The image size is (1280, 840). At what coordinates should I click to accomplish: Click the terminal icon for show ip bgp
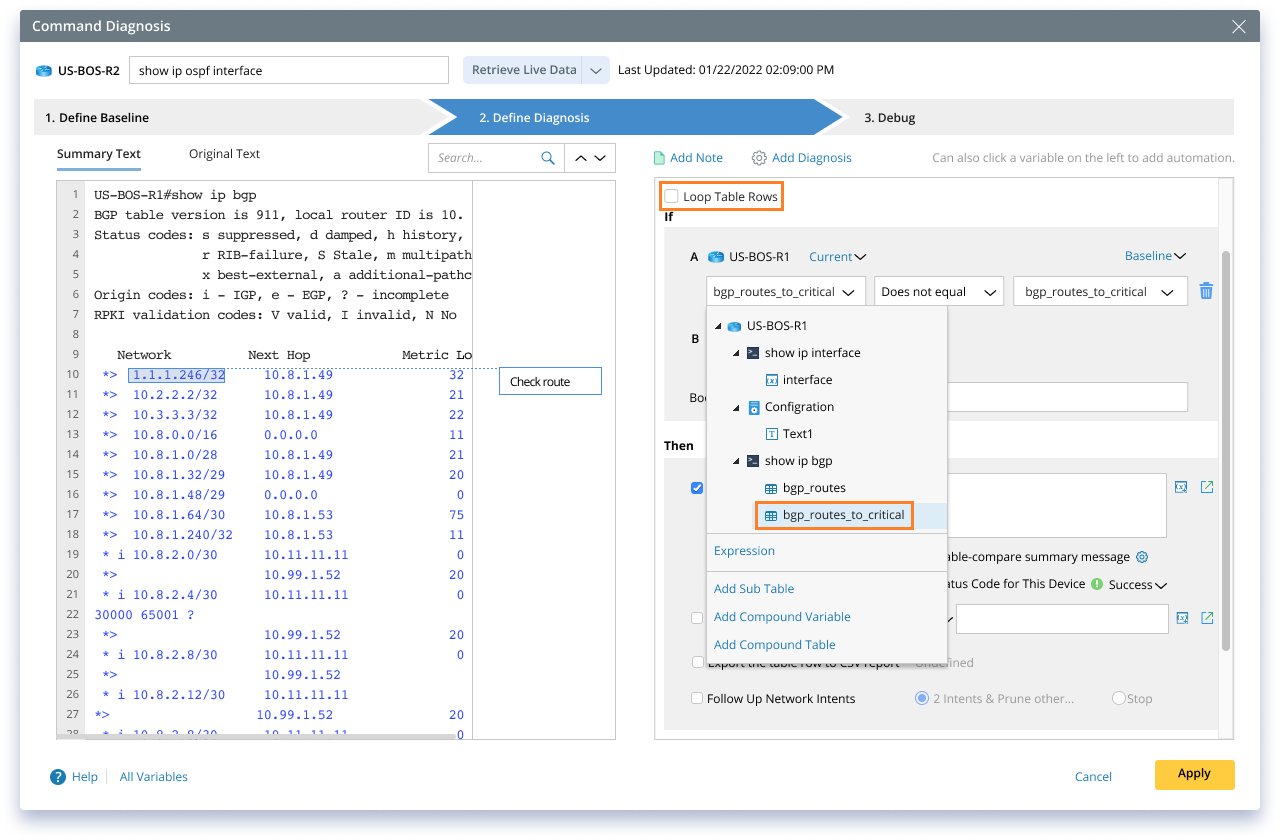click(x=754, y=461)
